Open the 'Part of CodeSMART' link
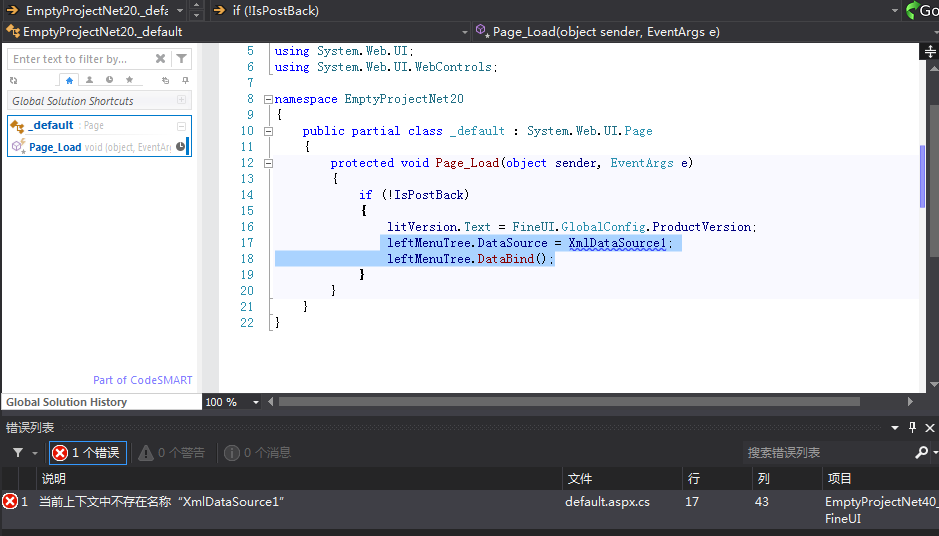The height and width of the screenshot is (536, 939). (143, 380)
